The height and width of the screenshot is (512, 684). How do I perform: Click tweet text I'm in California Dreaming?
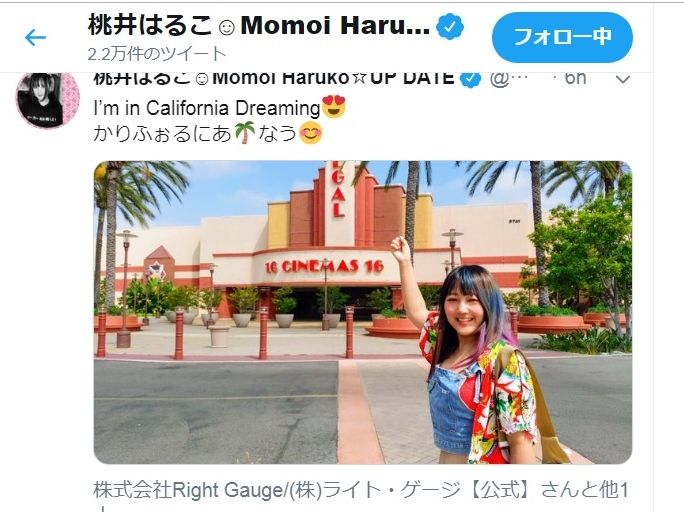coord(207,108)
